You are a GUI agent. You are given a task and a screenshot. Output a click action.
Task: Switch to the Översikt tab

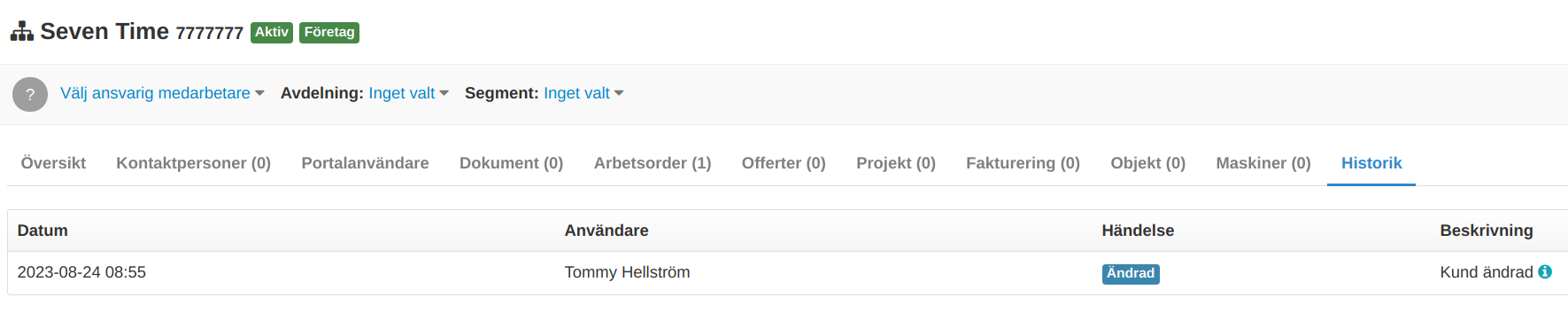pyautogui.click(x=53, y=163)
